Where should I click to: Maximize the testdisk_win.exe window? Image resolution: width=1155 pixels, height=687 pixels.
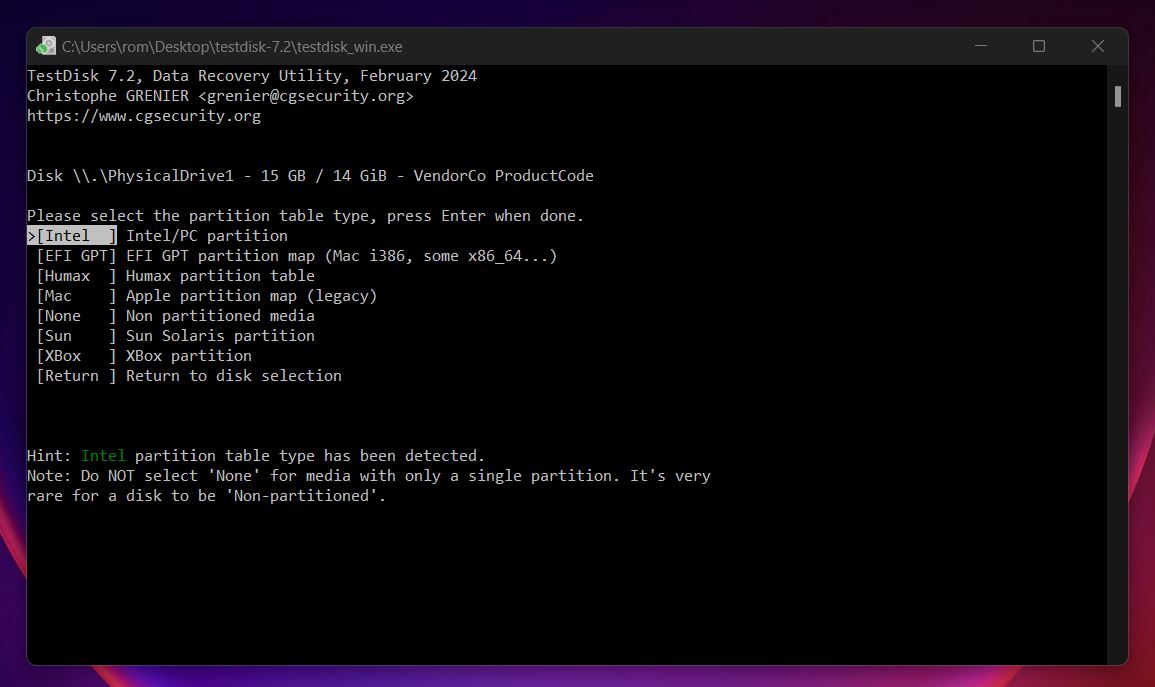[1039, 46]
